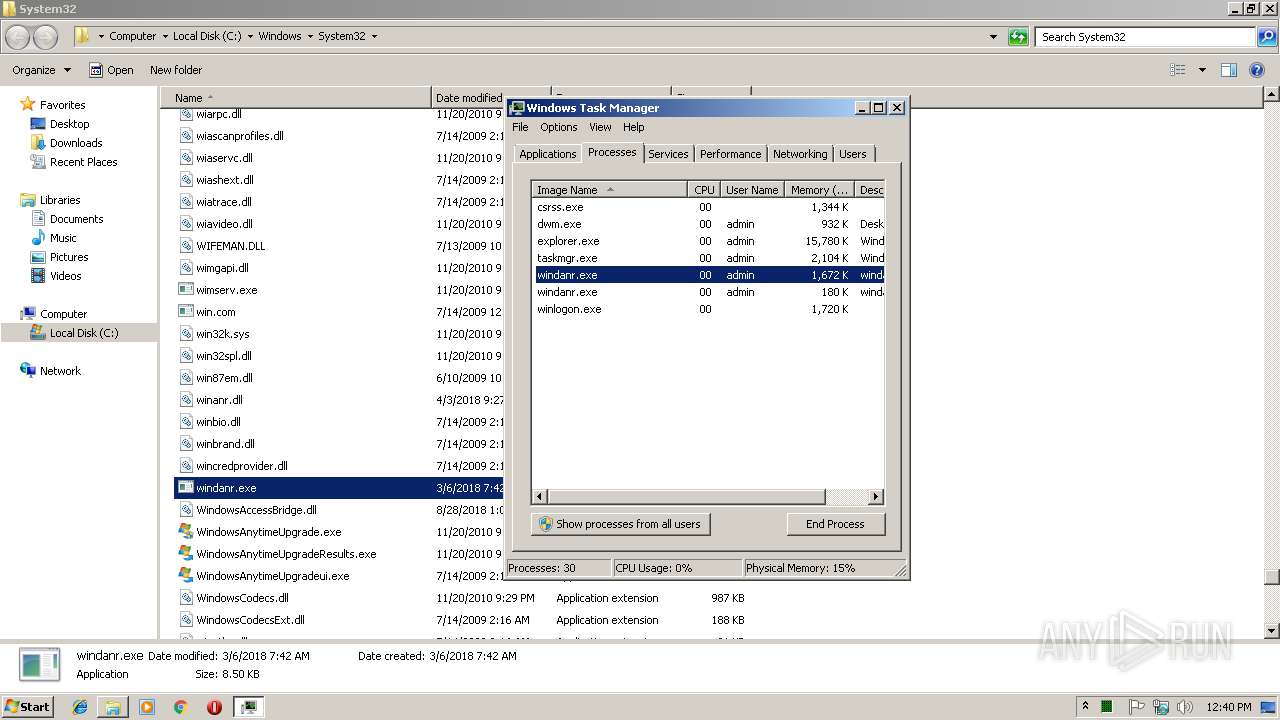Click Task Manager taskbar button
Viewport: 1280px width, 720px height.
(248, 707)
